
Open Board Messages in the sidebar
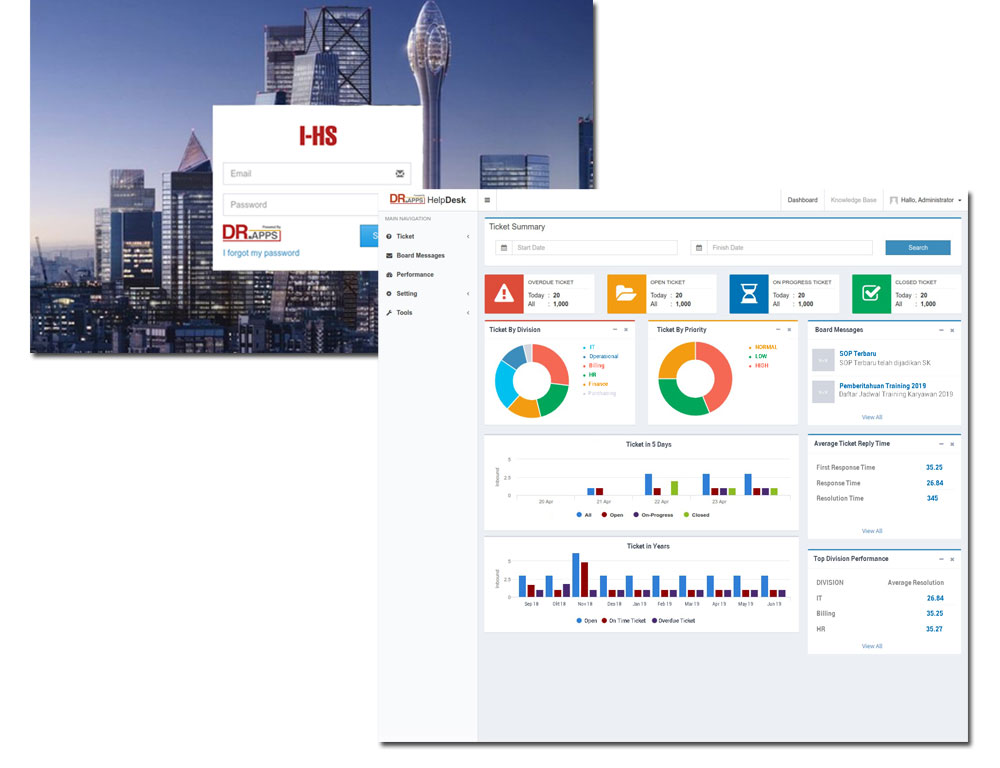pyautogui.click(x=420, y=256)
